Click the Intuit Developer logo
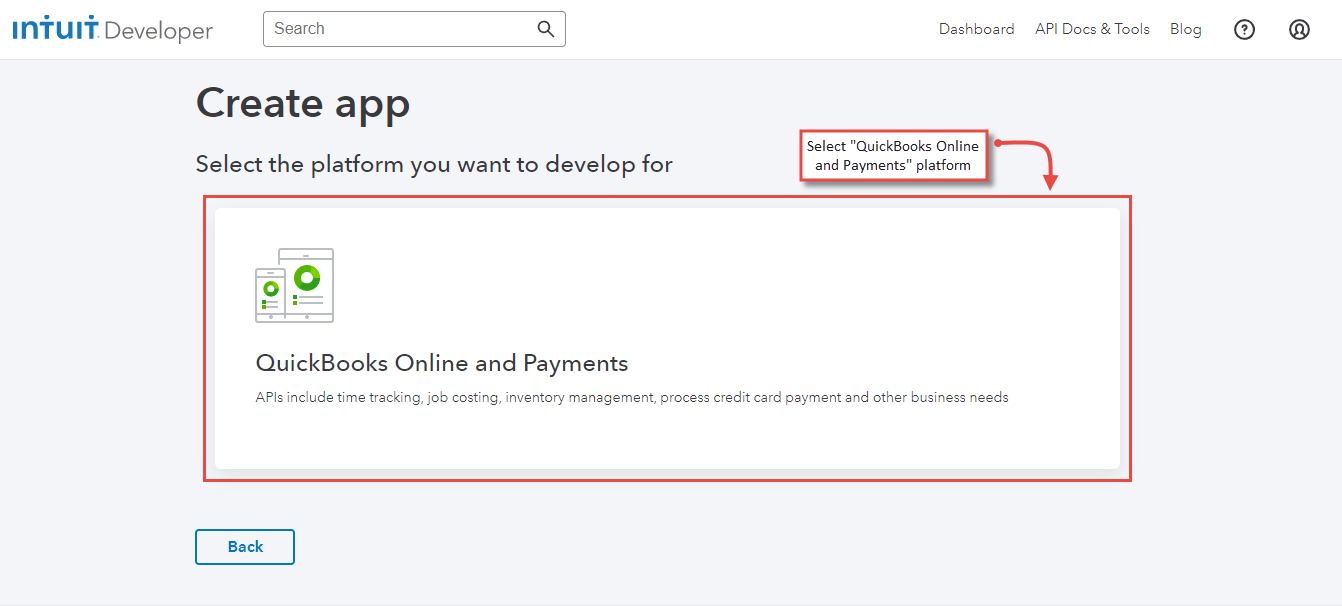The width and height of the screenshot is (1342, 606). tap(113, 30)
